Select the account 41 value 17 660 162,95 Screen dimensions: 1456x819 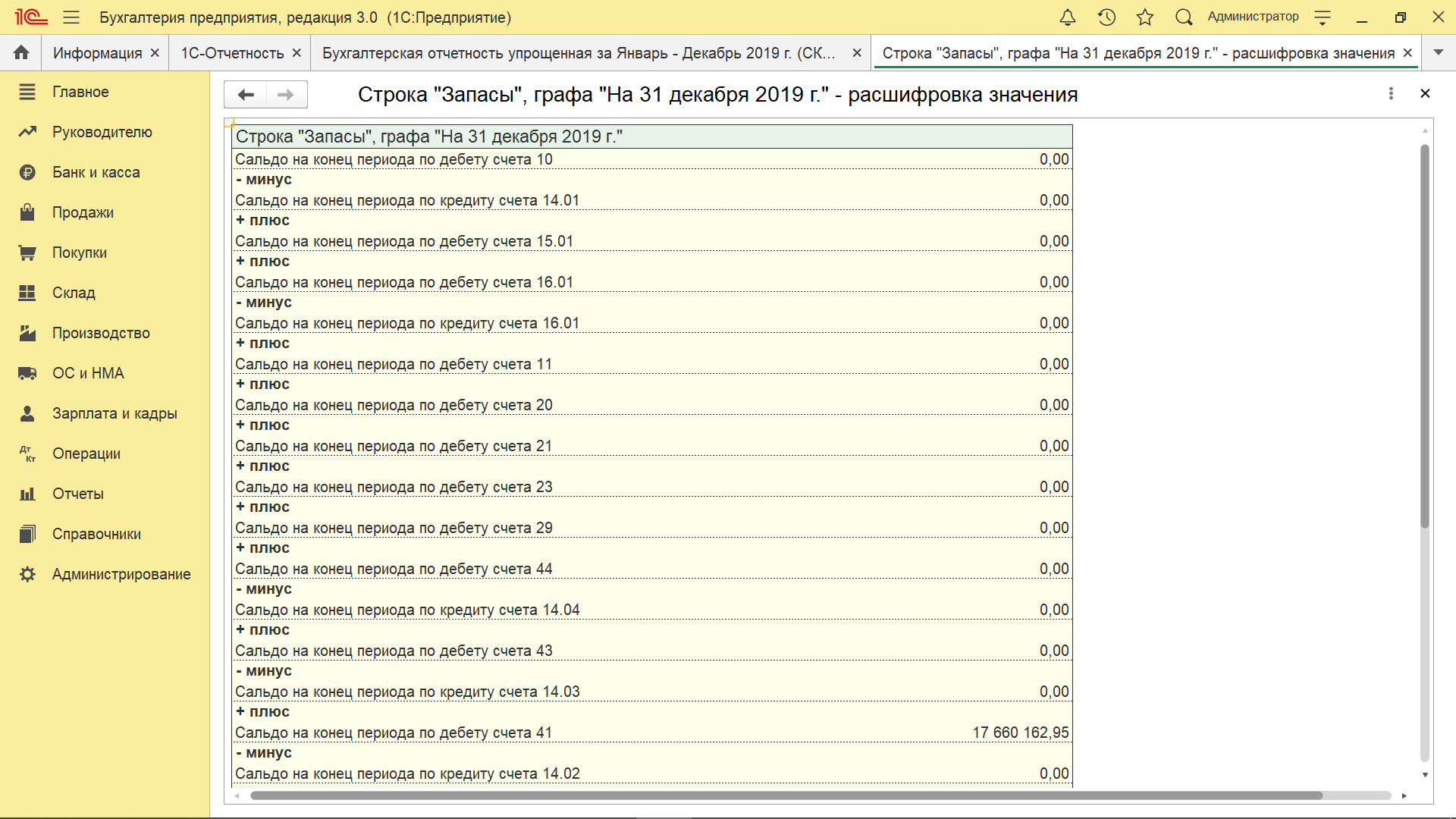pos(1020,733)
